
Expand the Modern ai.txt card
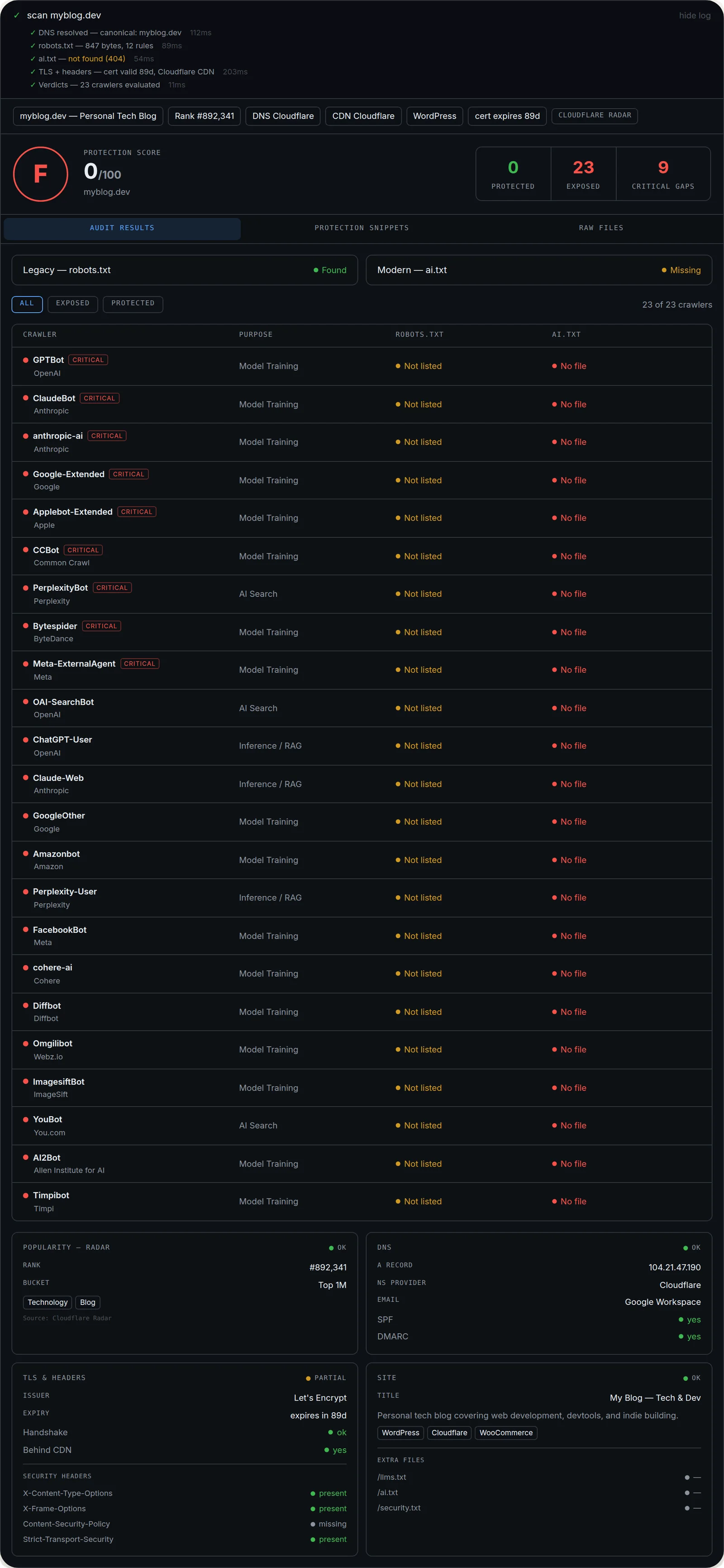(538, 270)
